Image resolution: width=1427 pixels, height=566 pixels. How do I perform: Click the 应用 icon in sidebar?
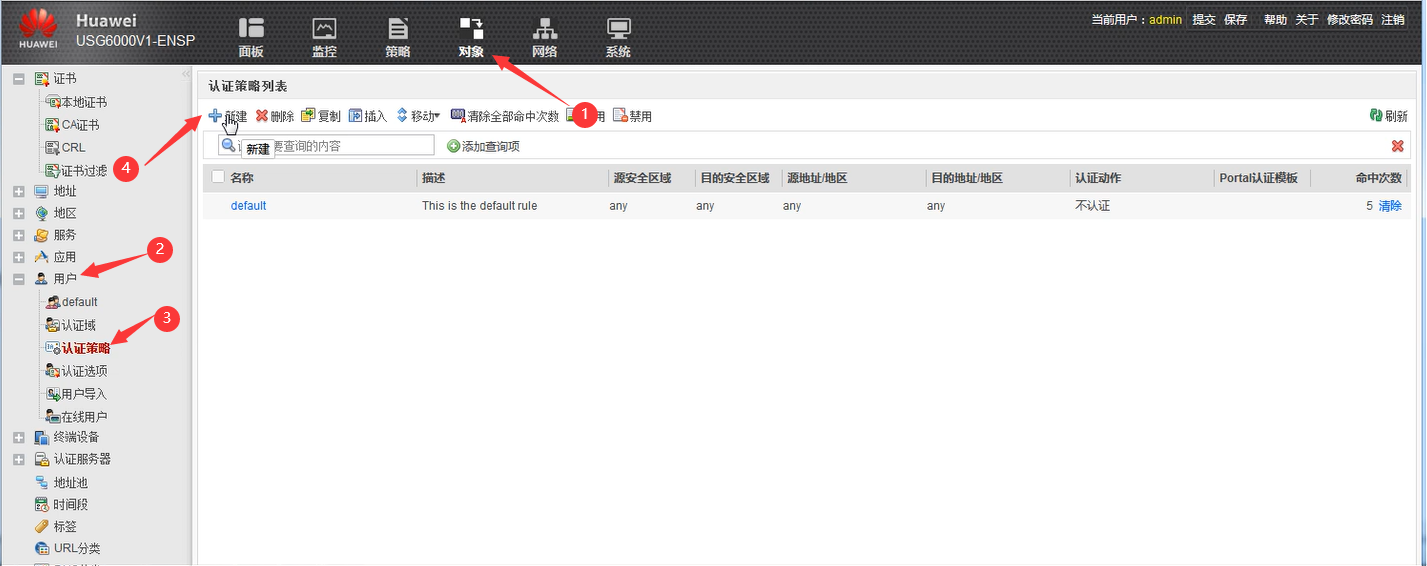(41, 257)
